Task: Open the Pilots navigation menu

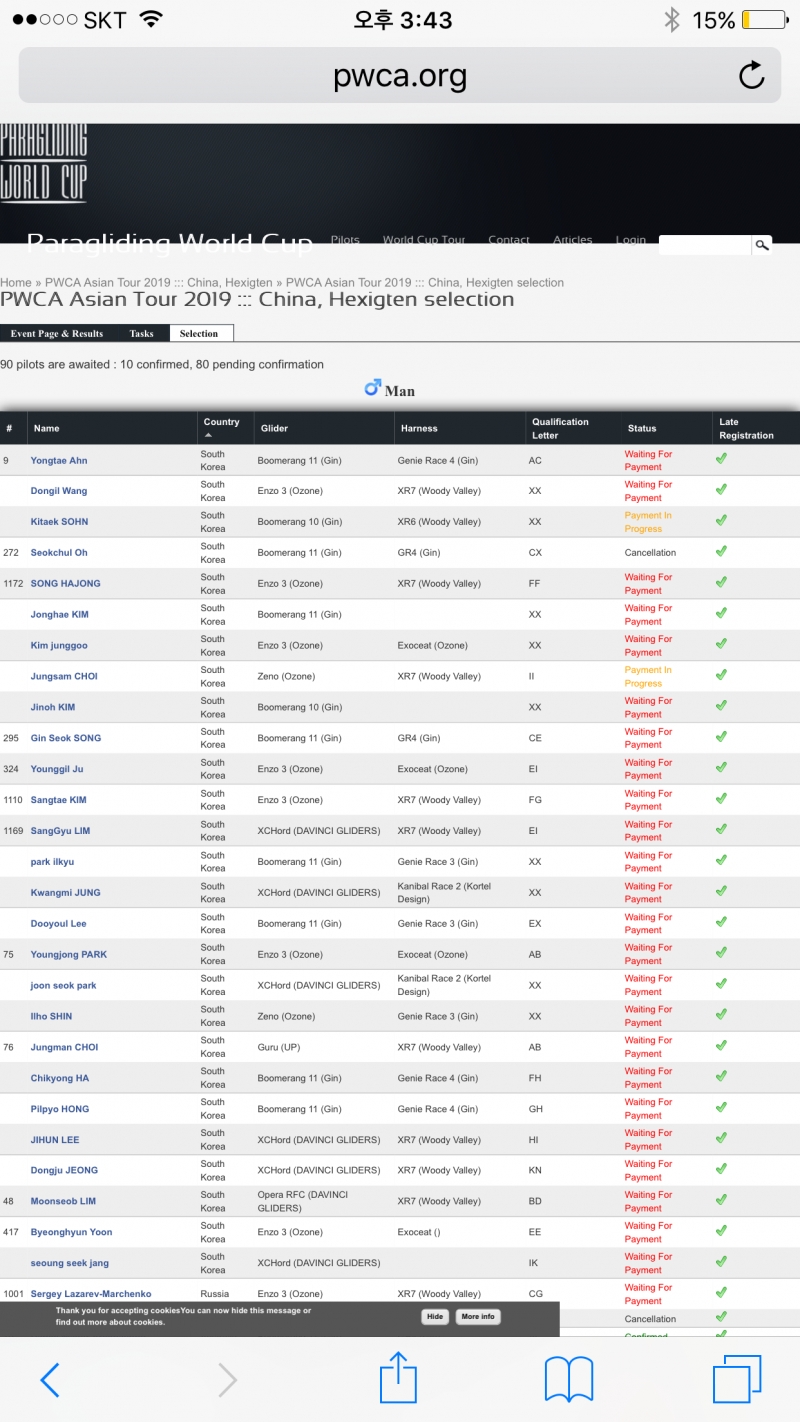Action: [345, 240]
